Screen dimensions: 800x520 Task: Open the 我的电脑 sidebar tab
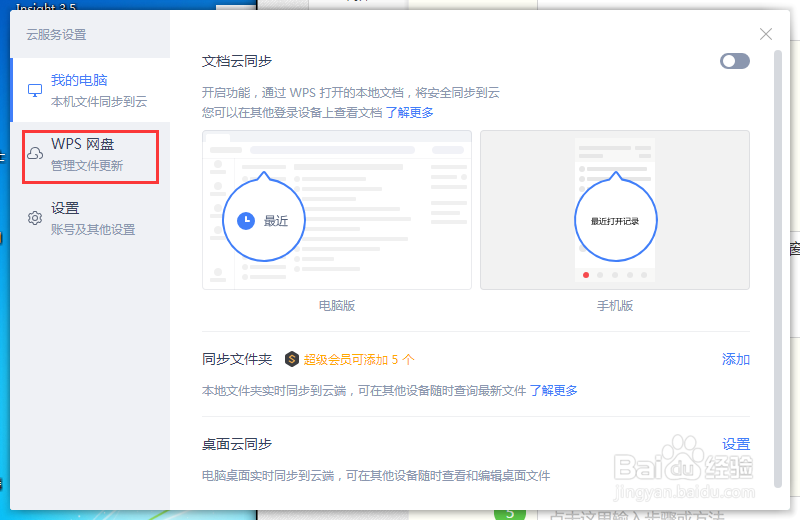[x=90, y=90]
